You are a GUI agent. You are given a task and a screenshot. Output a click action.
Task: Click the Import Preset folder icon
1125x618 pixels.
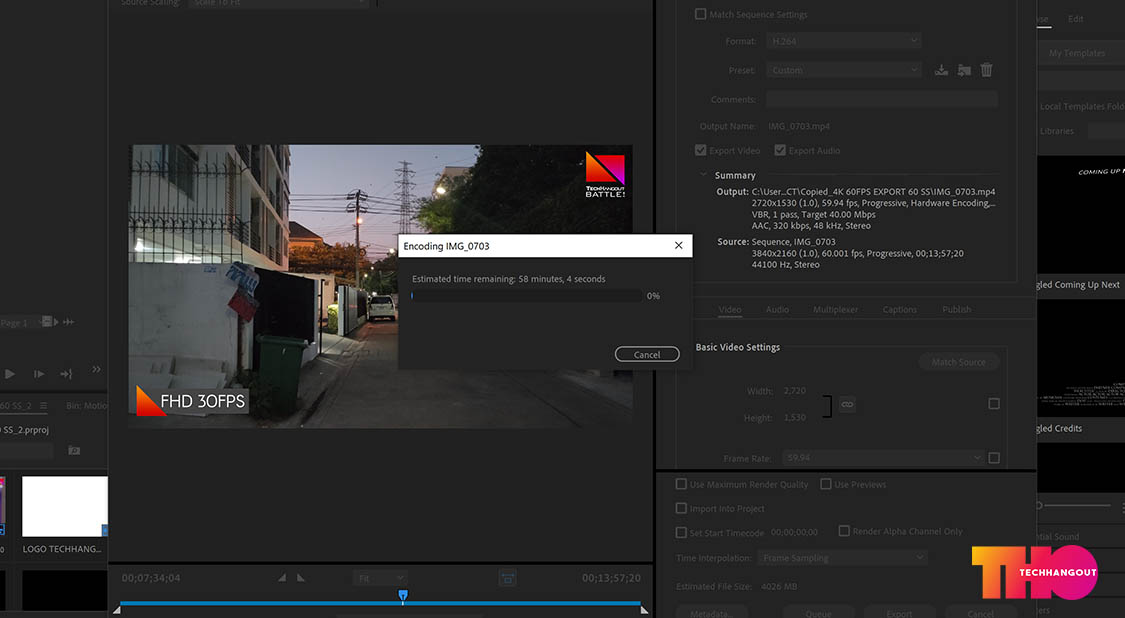(964, 70)
